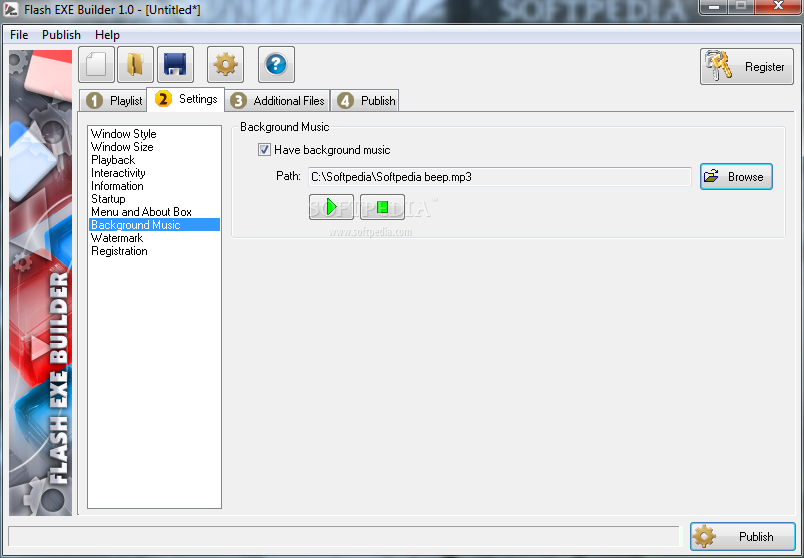
Task: Open the Help menu
Action: tap(107, 35)
